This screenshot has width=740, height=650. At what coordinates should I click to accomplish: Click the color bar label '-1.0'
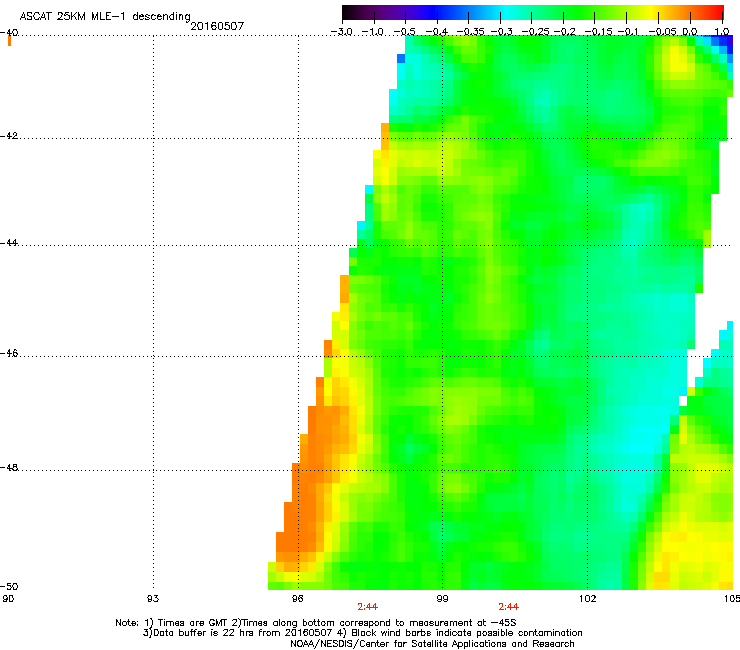point(373,32)
